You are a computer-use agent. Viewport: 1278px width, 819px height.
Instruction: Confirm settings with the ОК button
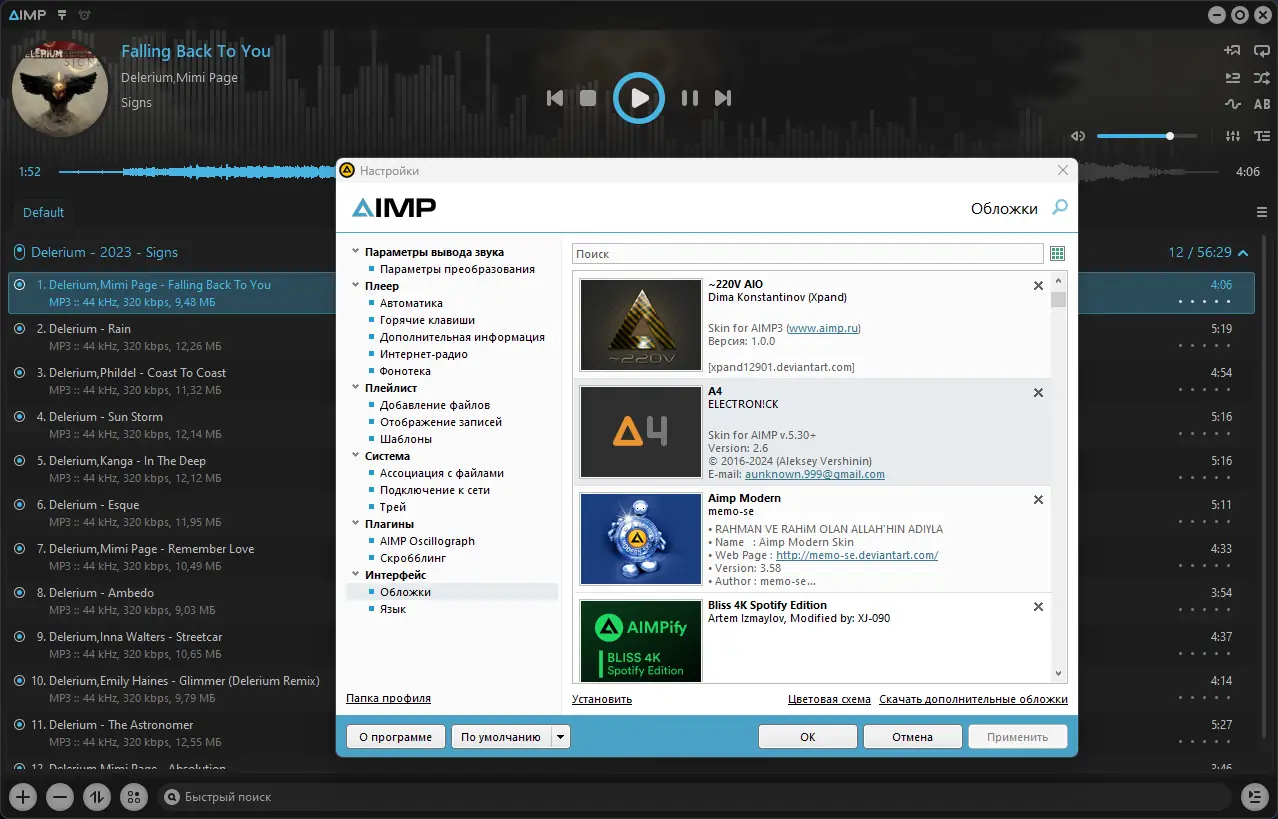pos(807,737)
